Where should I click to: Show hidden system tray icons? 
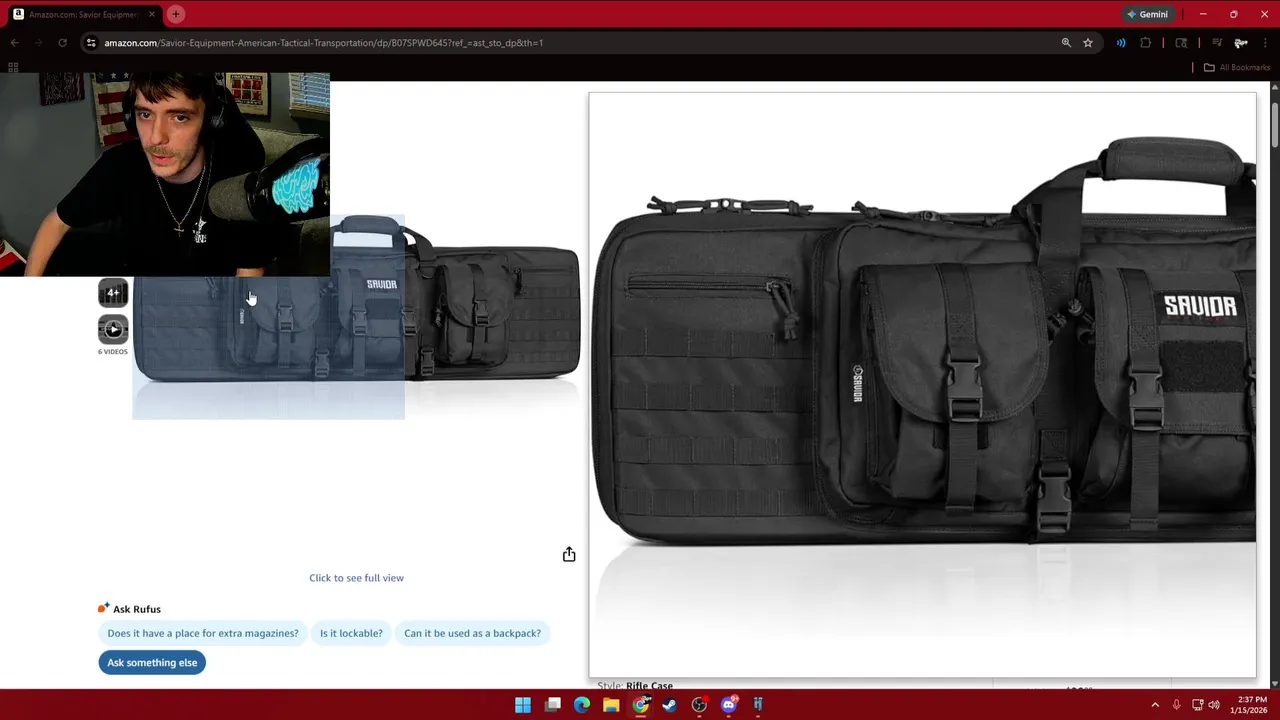pos(1155,705)
